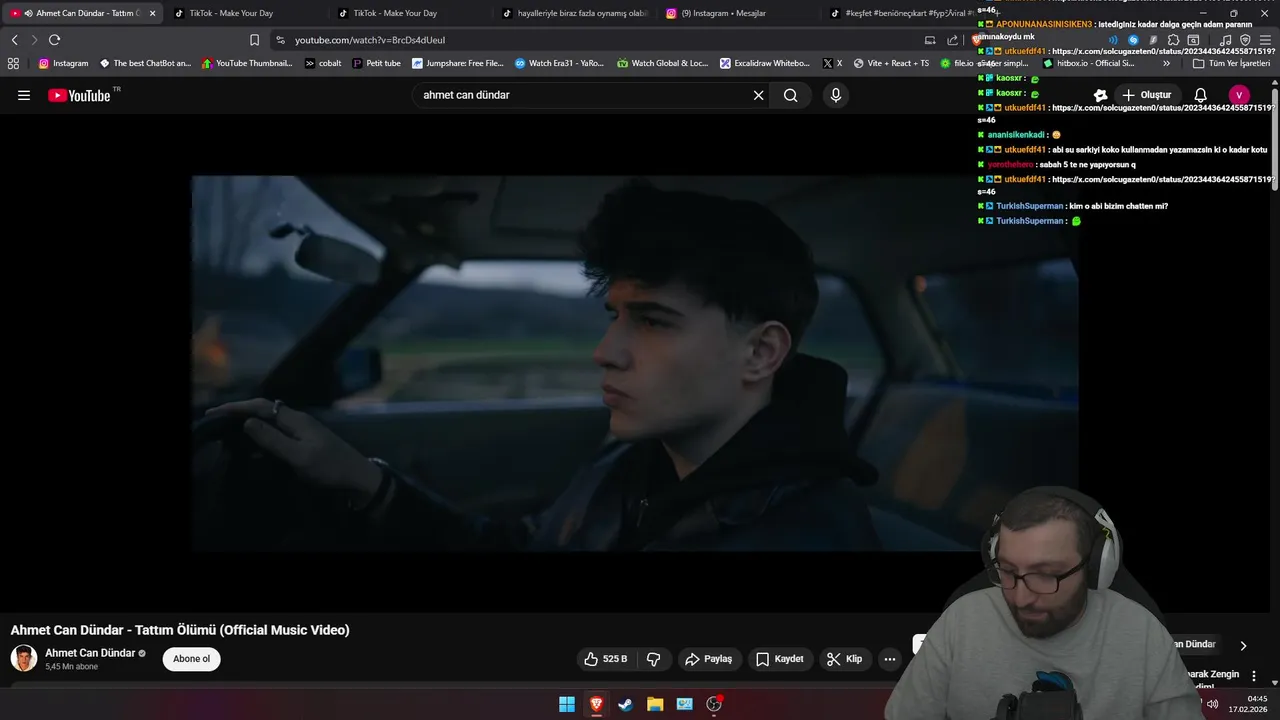The image size is (1280, 720).
Task: Open Brave browser from the taskbar
Action: point(596,704)
